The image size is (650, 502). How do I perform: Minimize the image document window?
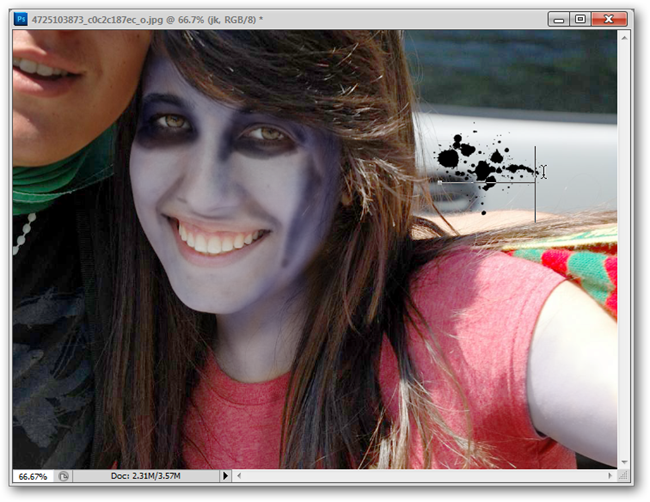(x=558, y=18)
